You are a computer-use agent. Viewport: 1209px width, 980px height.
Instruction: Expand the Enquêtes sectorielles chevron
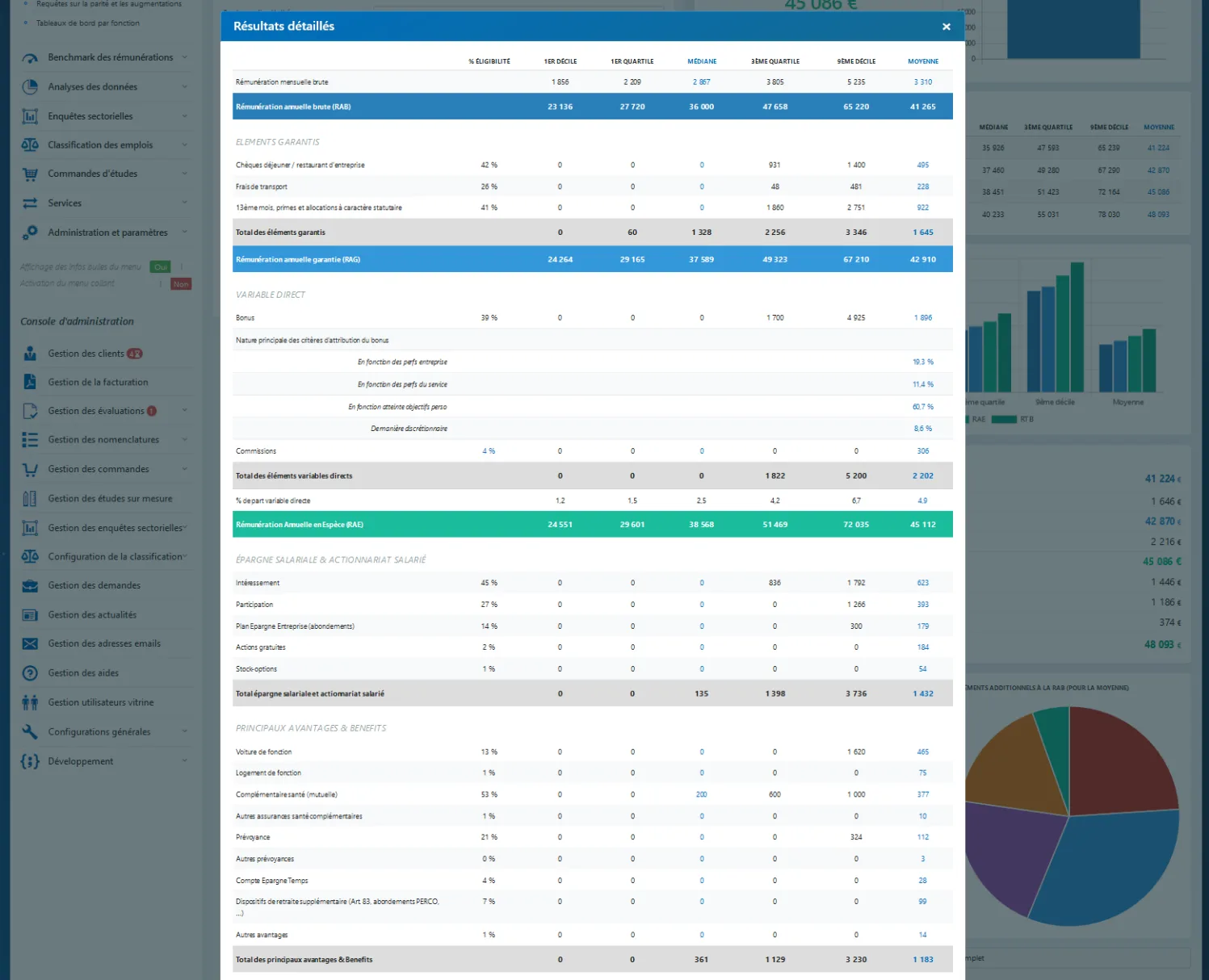point(185,116)
